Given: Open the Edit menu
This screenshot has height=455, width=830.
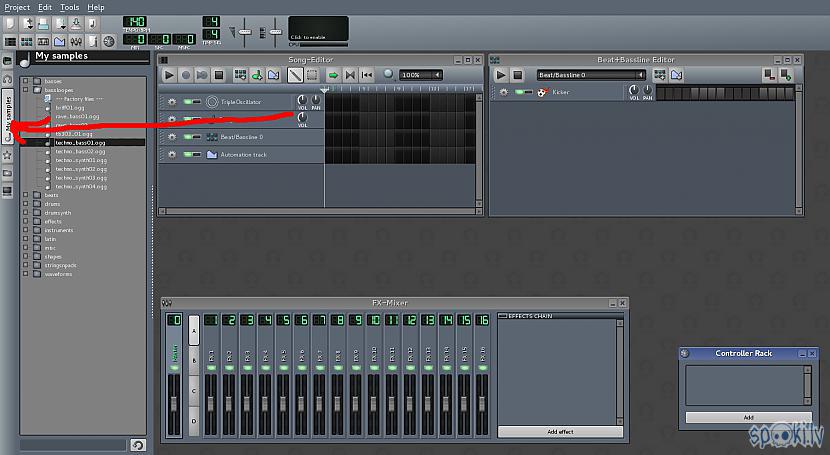Looking at the screenshot, I should pyautogui.click(x=45, y=7).
